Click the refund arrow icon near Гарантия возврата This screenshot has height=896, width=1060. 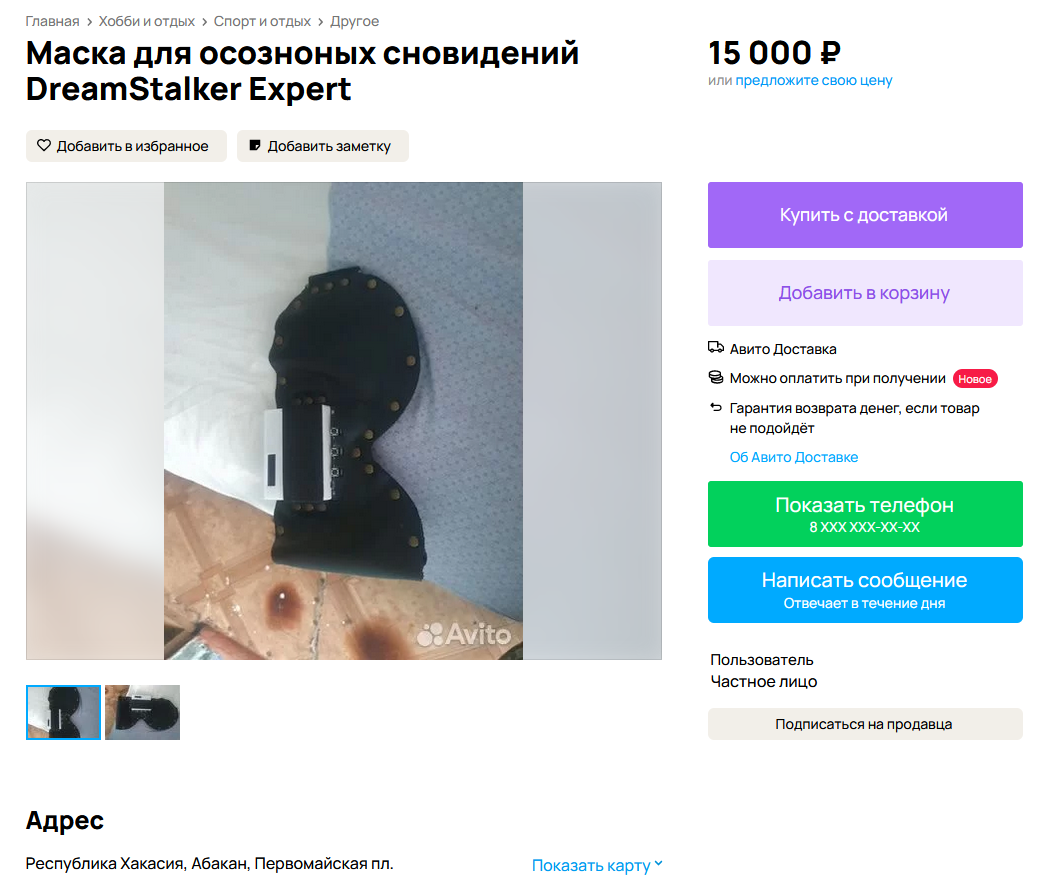pyautogui.click(x=716, y=407)
